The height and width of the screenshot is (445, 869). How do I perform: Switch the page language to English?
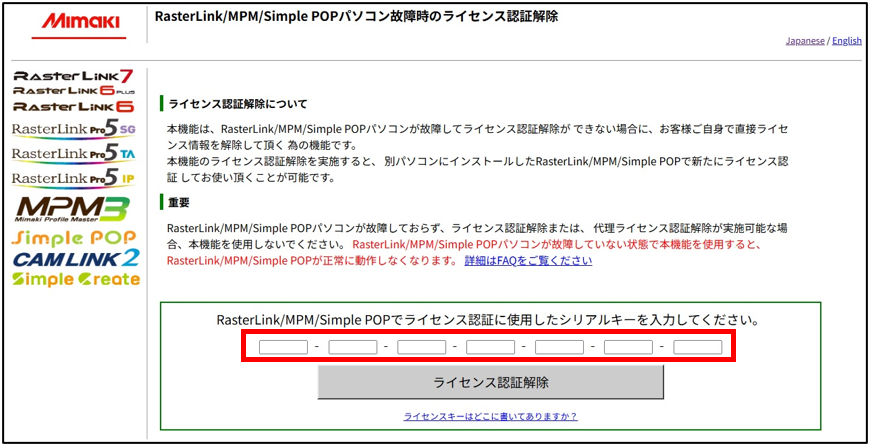[847, 41]
